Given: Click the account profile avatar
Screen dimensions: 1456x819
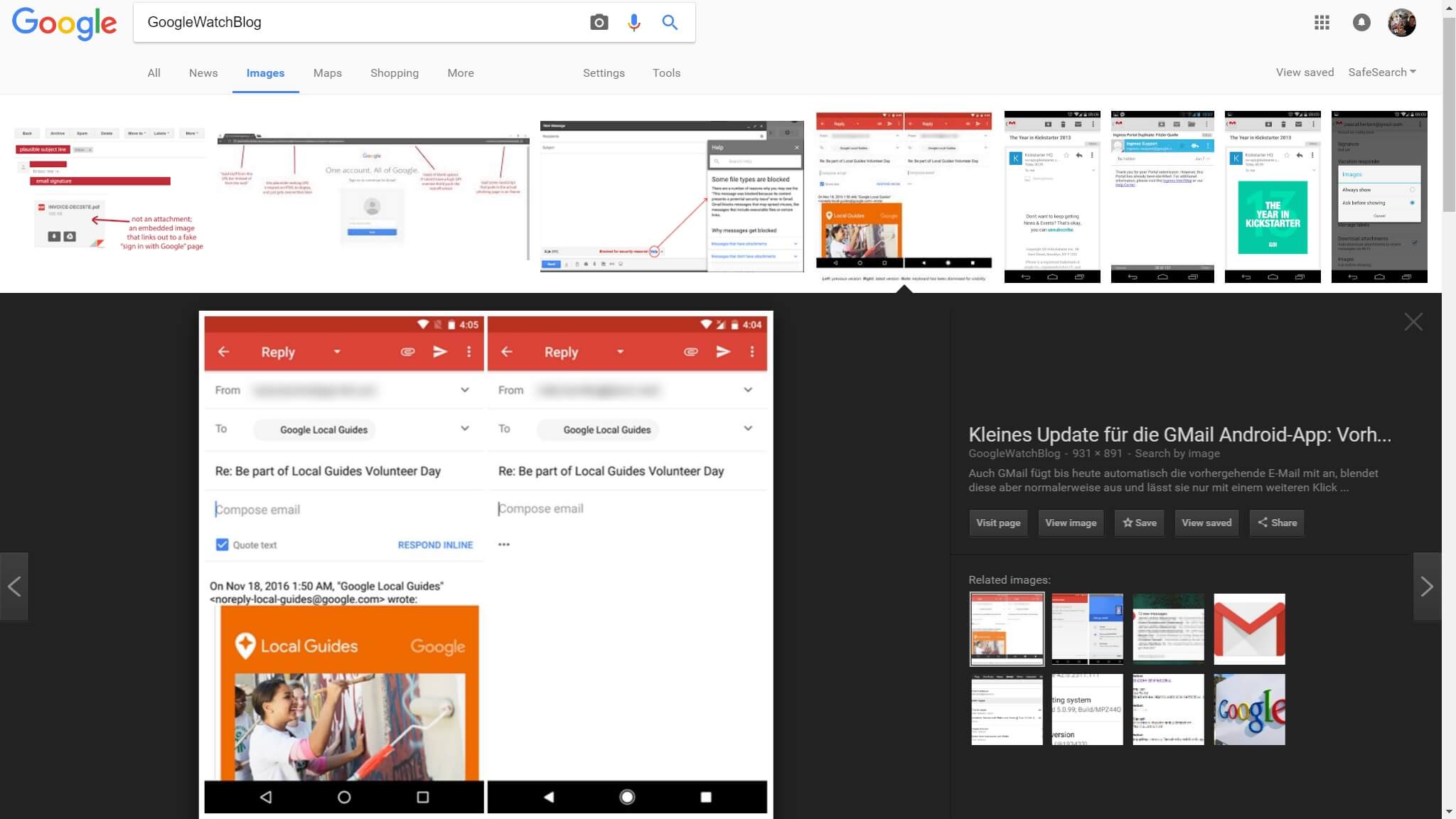Looking at the screenshot, I should pyautogui.click(x=1401, y=23).
